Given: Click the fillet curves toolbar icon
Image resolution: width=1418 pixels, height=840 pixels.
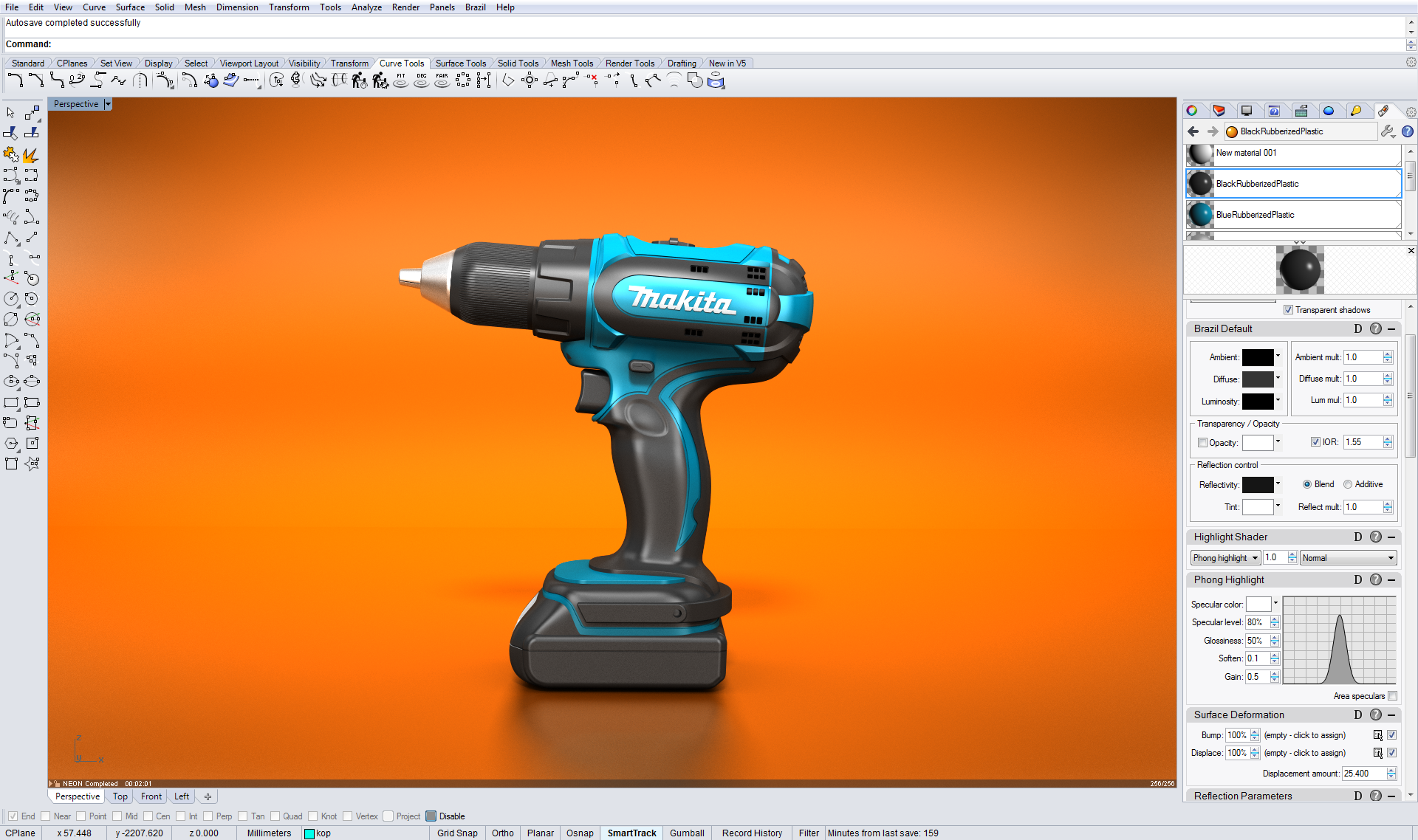Looking at the screenshot, I should (15, 80).
